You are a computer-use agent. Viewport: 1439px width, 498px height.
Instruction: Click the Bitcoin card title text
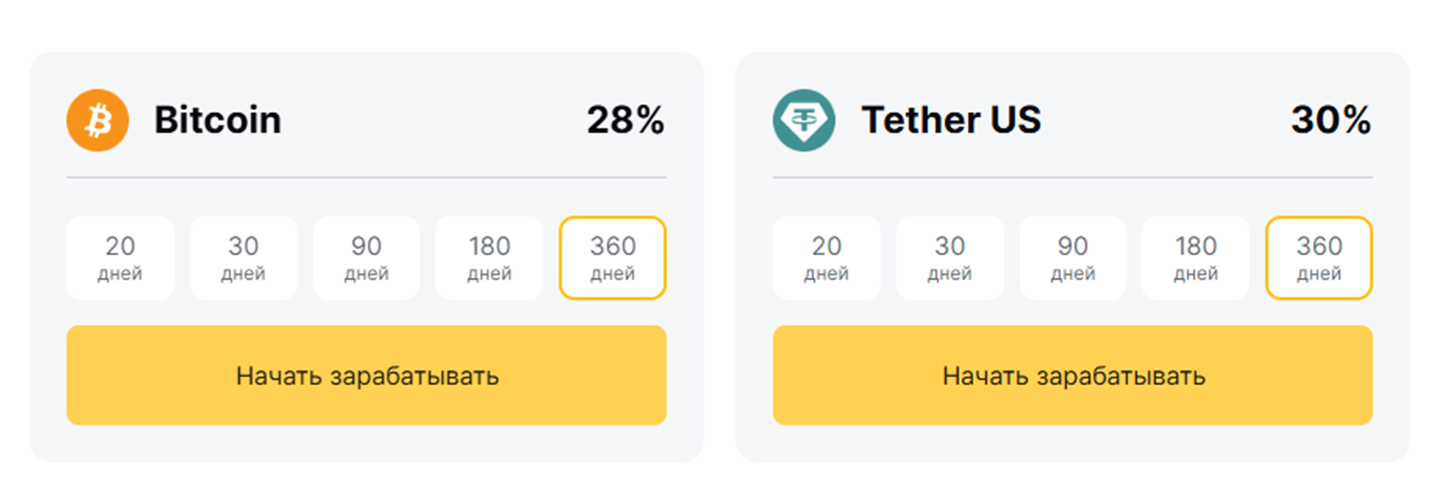point(217,121)
